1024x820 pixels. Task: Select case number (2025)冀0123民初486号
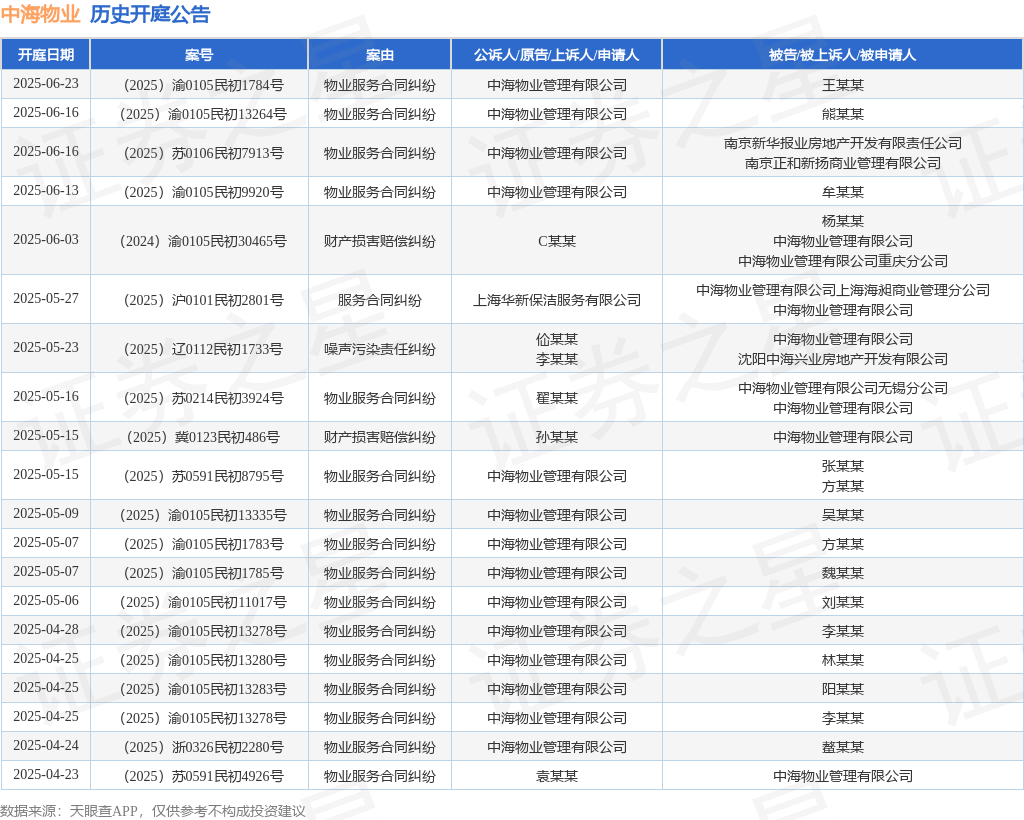click(x=203, y=437)
